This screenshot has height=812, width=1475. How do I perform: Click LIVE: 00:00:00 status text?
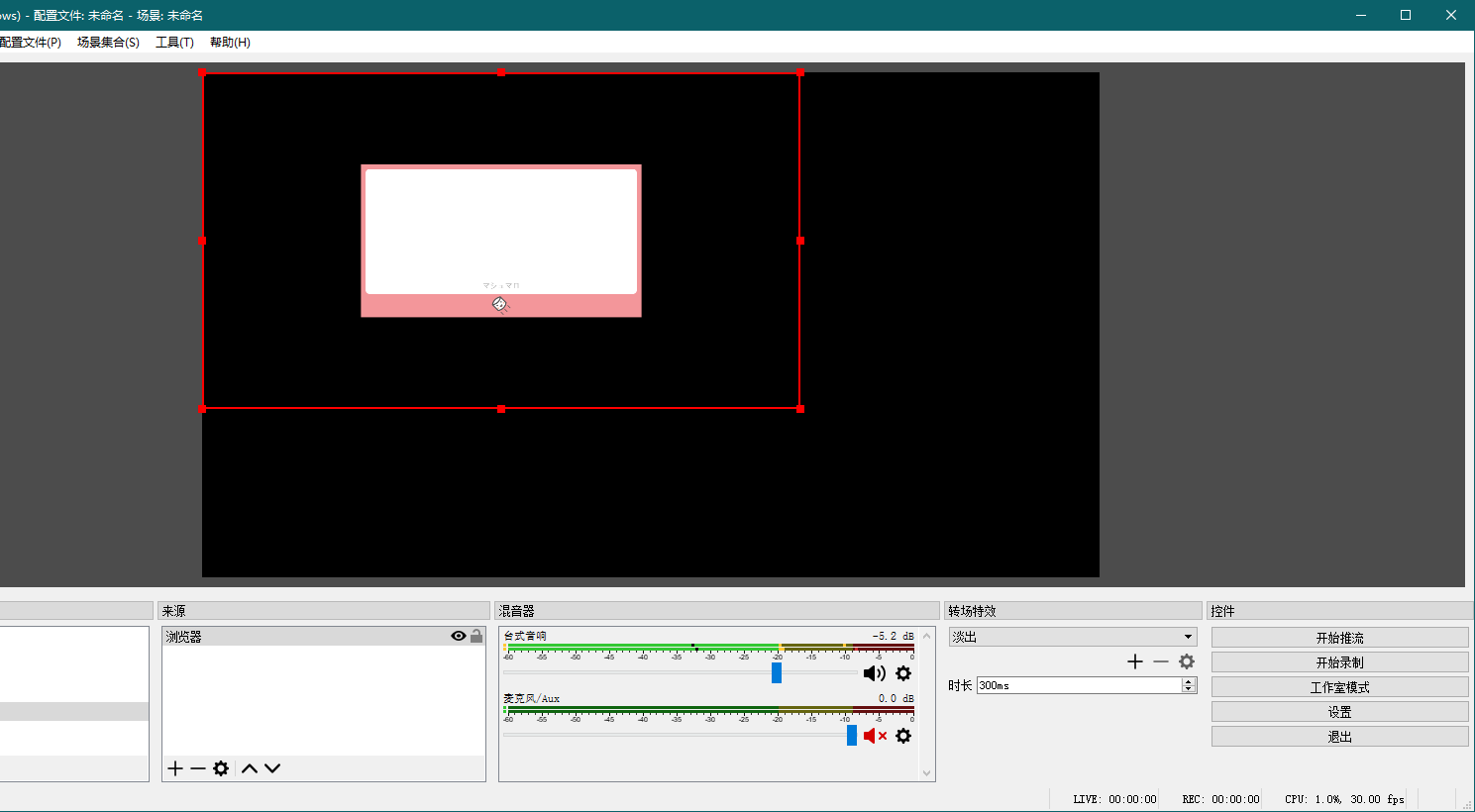(x=1114, y=799)
